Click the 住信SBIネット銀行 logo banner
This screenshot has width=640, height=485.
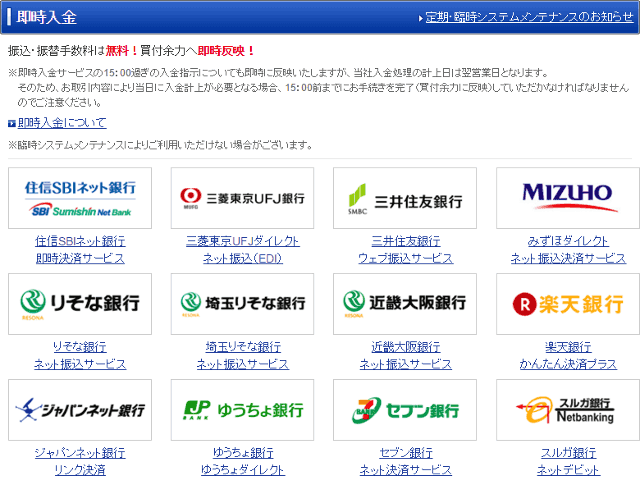tap(80, 198)
